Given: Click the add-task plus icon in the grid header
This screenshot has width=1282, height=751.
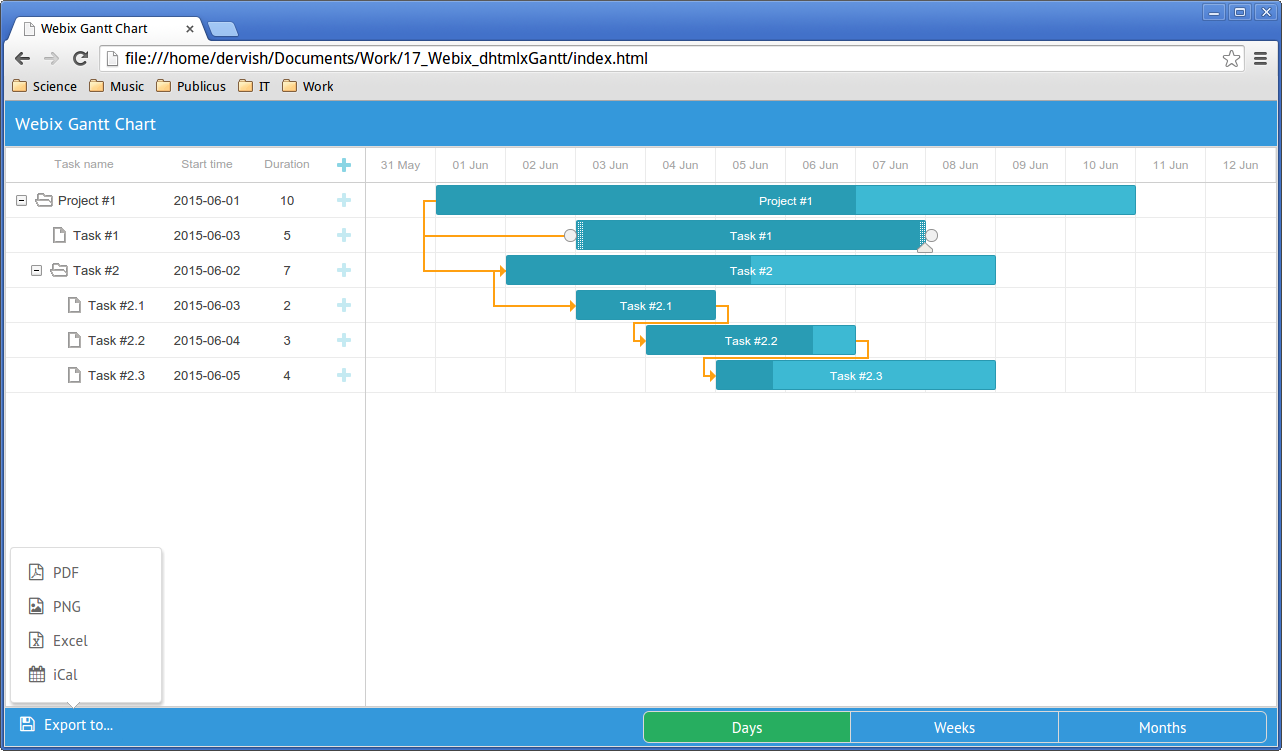Looking at the screenshot, I should coord(344,165).
